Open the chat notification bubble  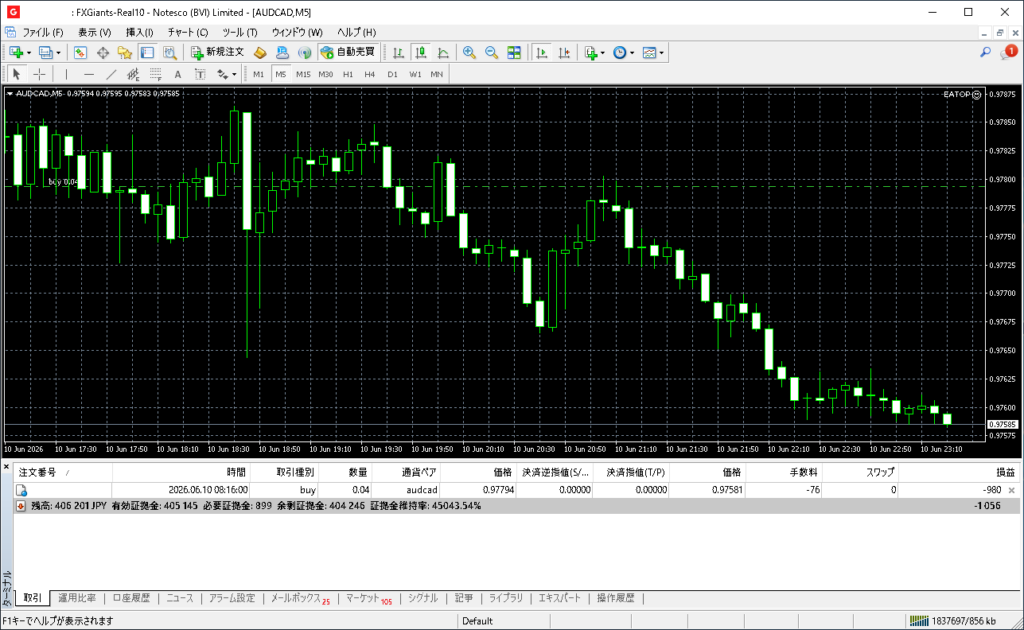[1008, 52]
